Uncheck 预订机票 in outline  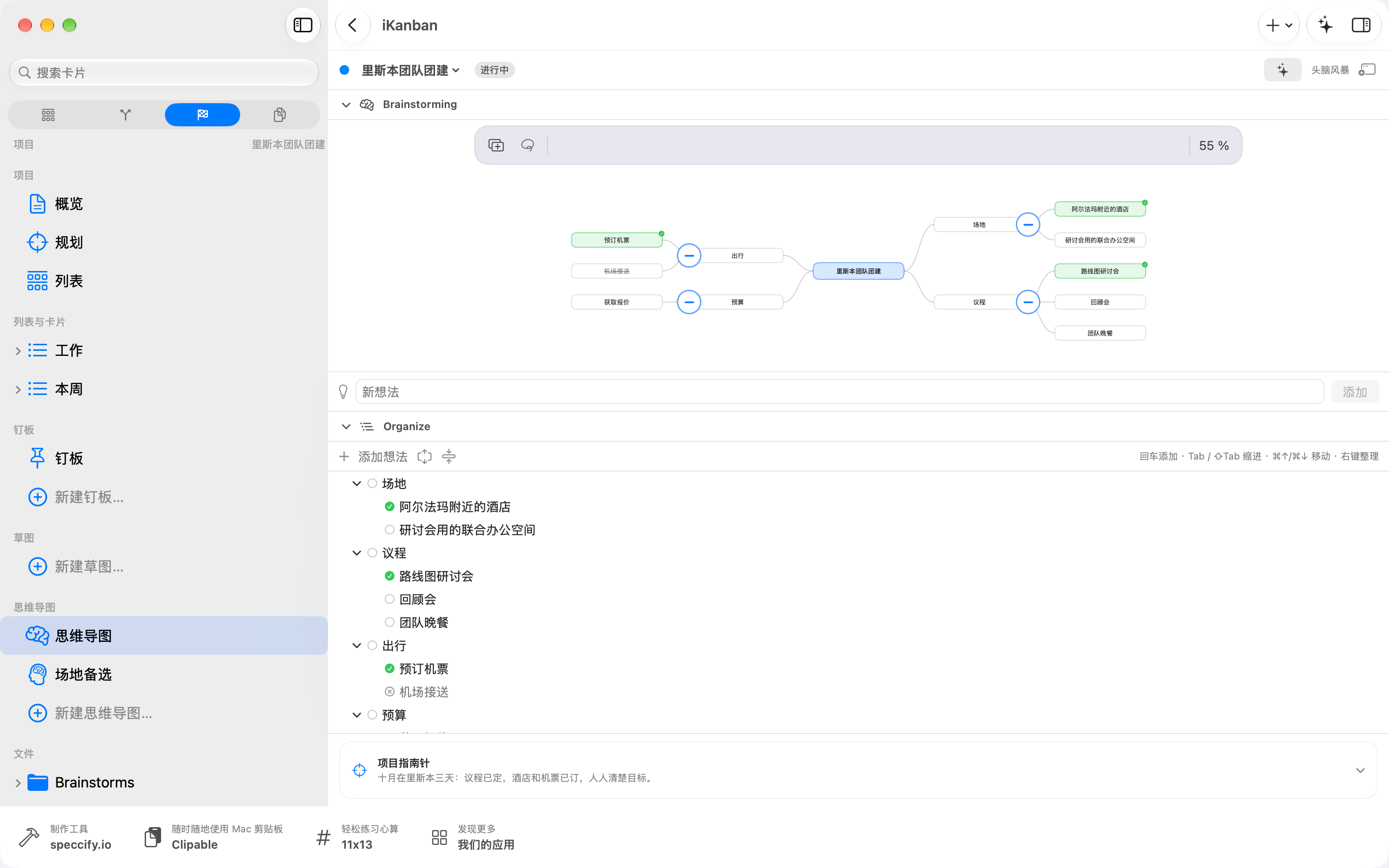(389, 668)
